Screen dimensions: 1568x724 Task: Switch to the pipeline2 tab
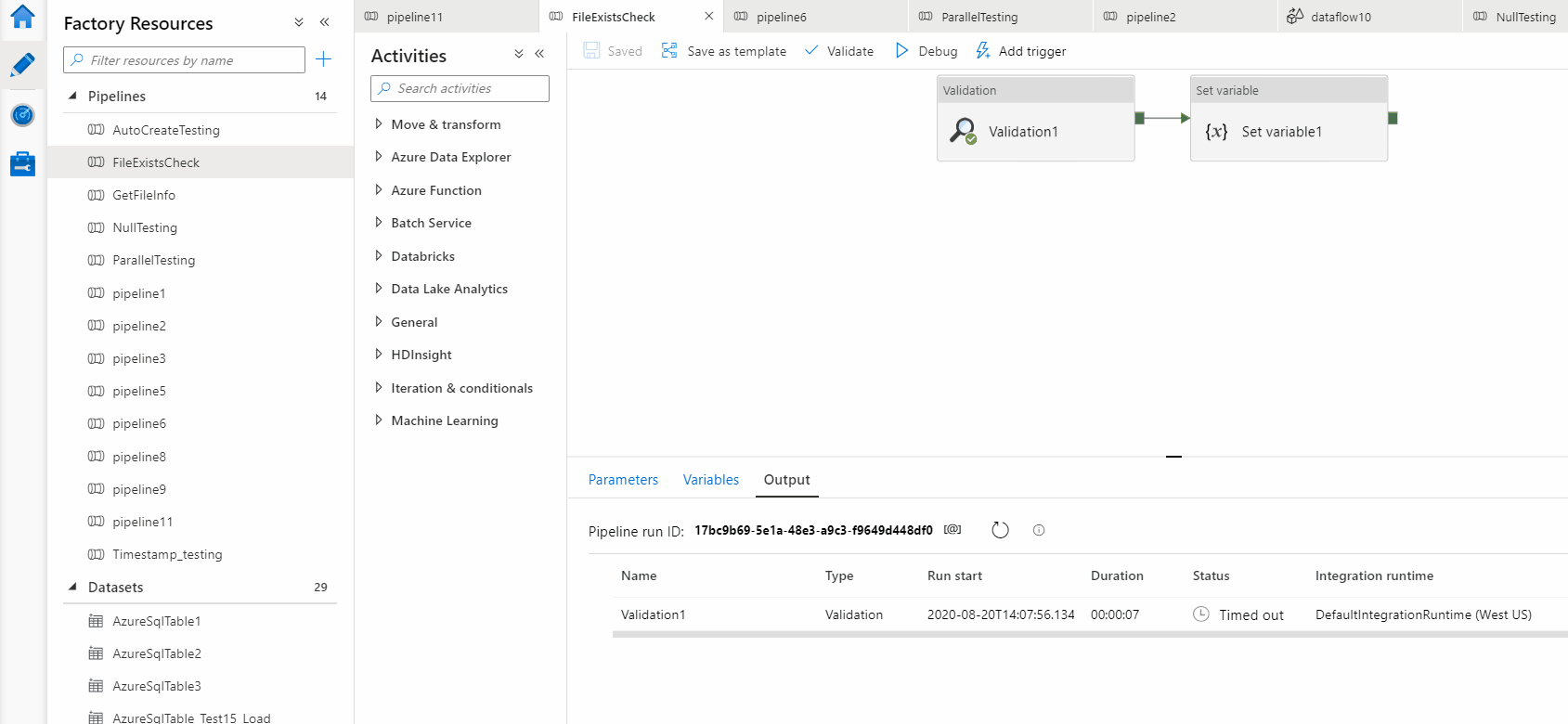coord(1185,17)
